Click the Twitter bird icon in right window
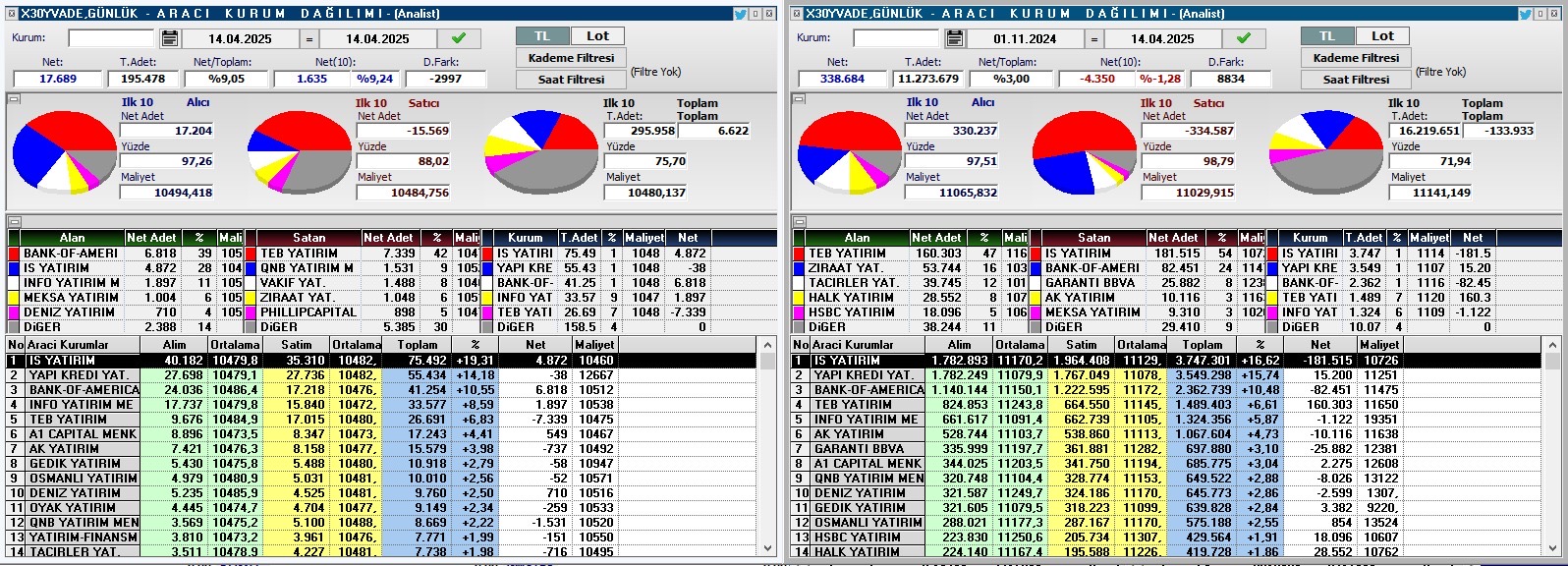The image size is (1568, 566). pos(1525,14)
